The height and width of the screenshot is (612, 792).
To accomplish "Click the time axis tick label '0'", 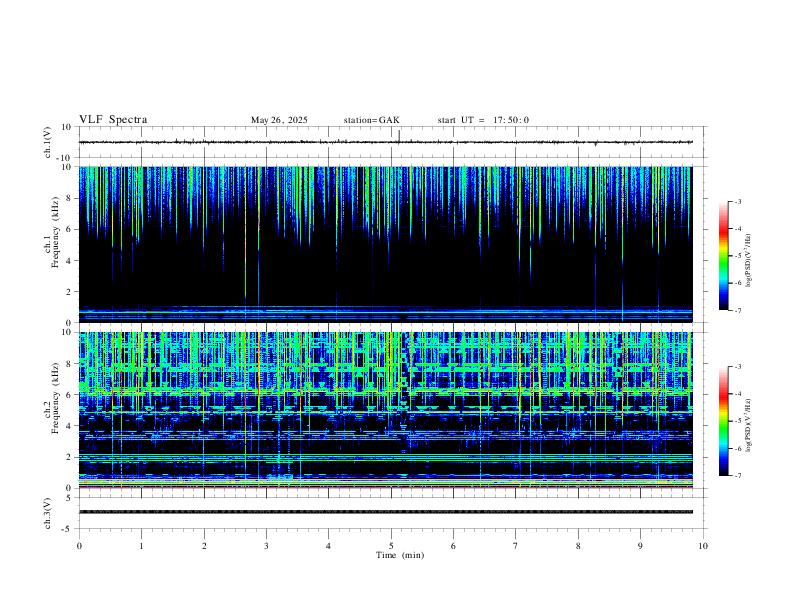I will coord(79,546).
